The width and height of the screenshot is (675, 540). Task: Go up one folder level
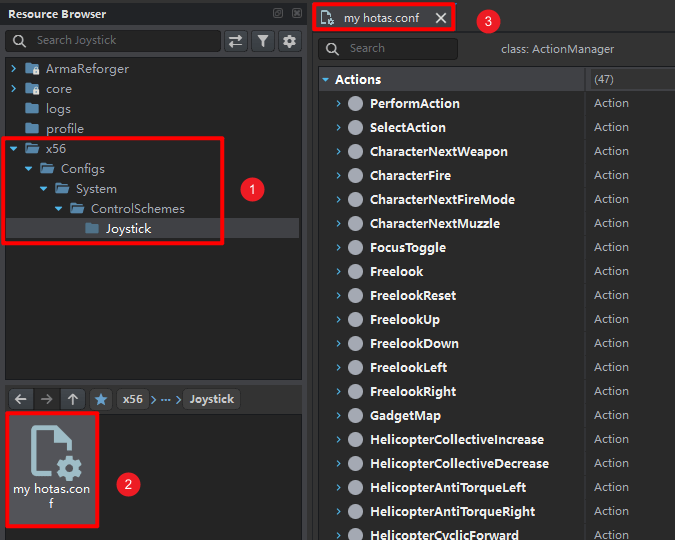pos(73,399)
